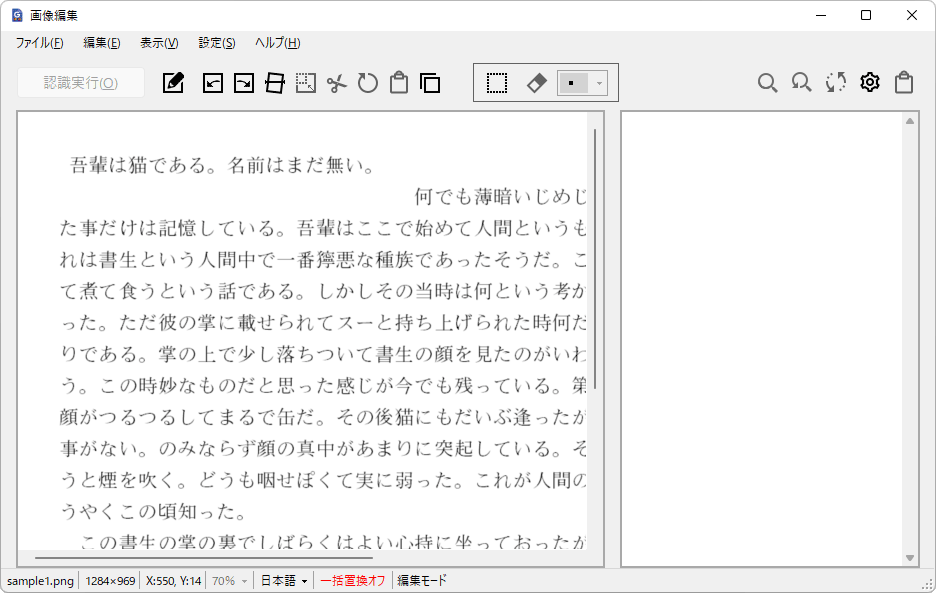
Task: Click the 1284×969 image size entry
Action: (x=110, y=580)
